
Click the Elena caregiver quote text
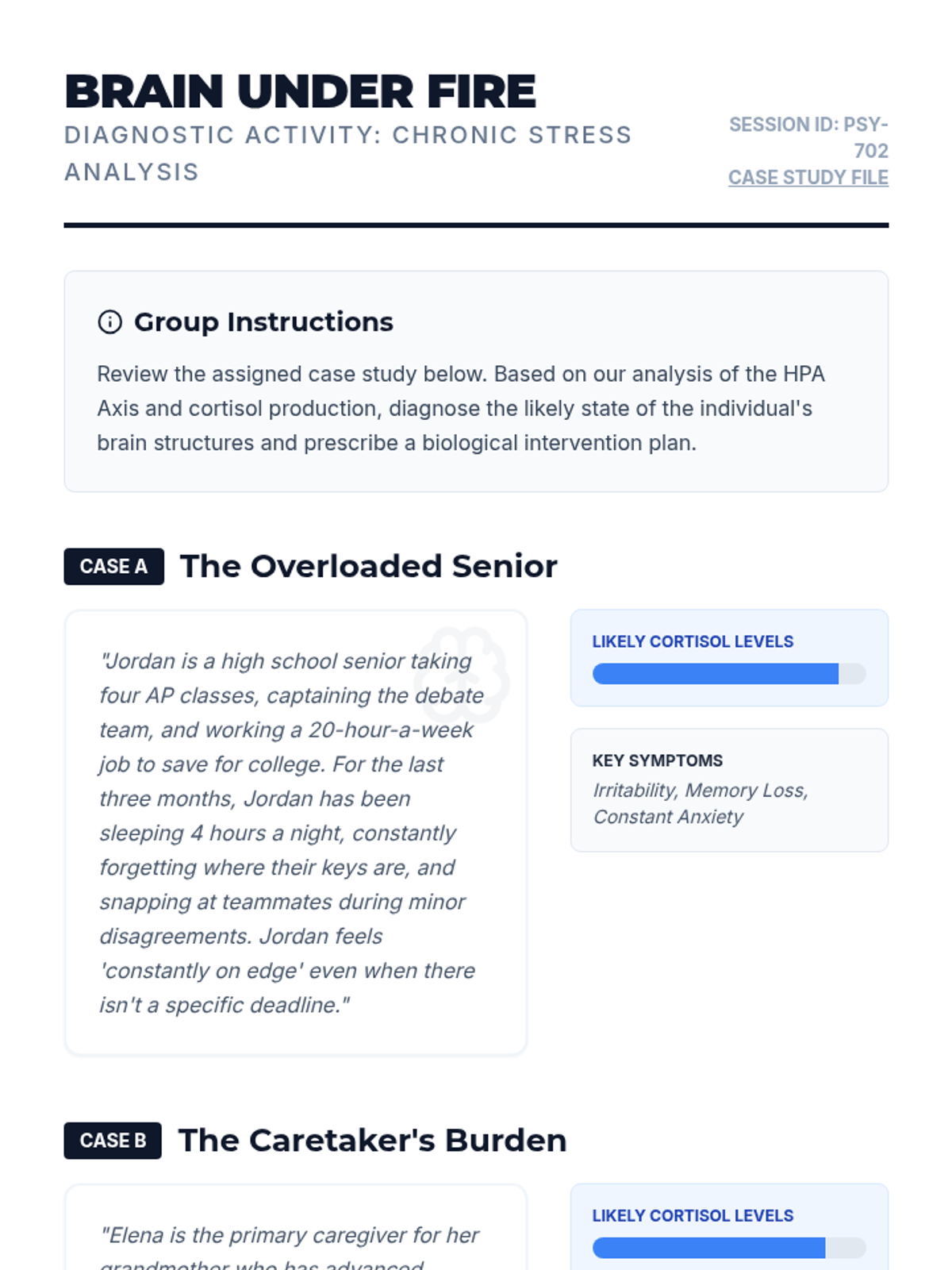click(x=290, y=1236)
